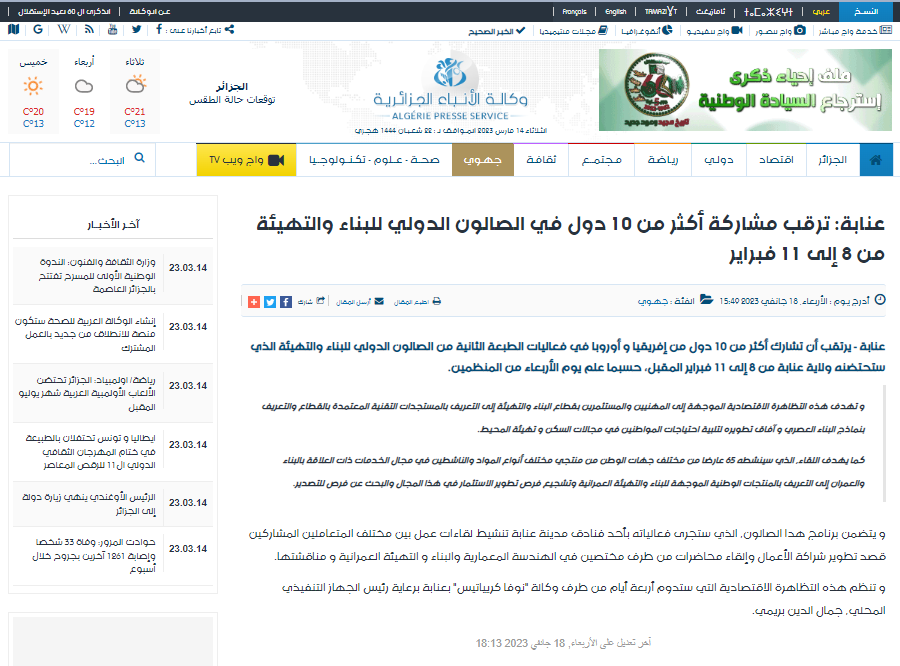Switch to TAMAZIƔT Latin-script language
The width and height of the screenshot is (900, 666).
coord(661,11)
